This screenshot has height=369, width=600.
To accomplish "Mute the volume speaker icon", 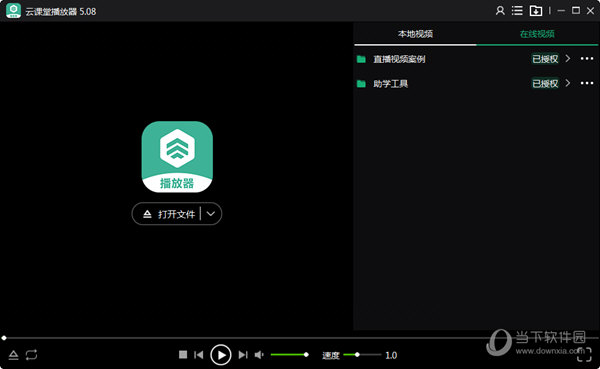I will [259, 355].
